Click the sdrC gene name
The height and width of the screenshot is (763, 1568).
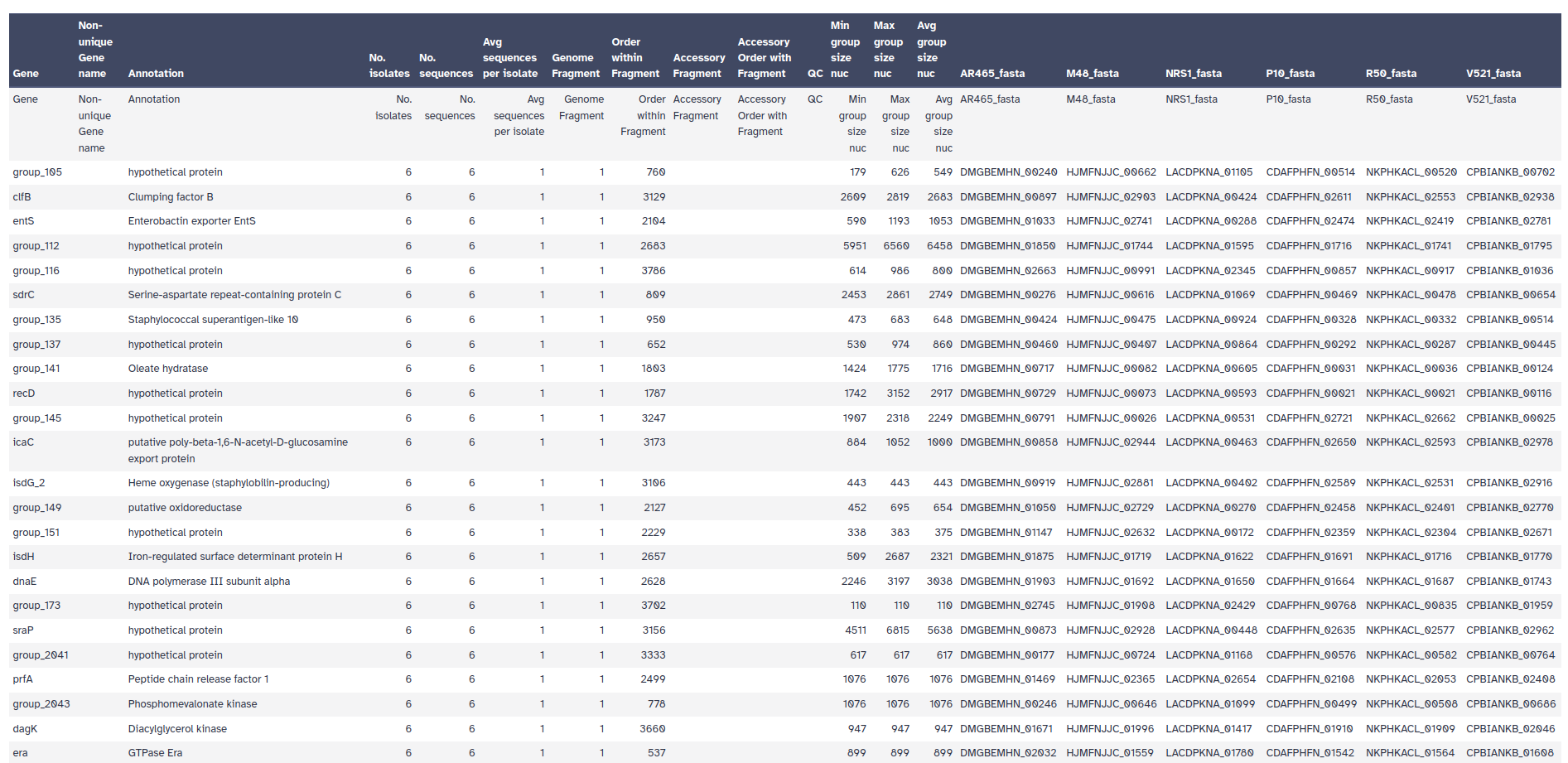(x=23, y=295)
